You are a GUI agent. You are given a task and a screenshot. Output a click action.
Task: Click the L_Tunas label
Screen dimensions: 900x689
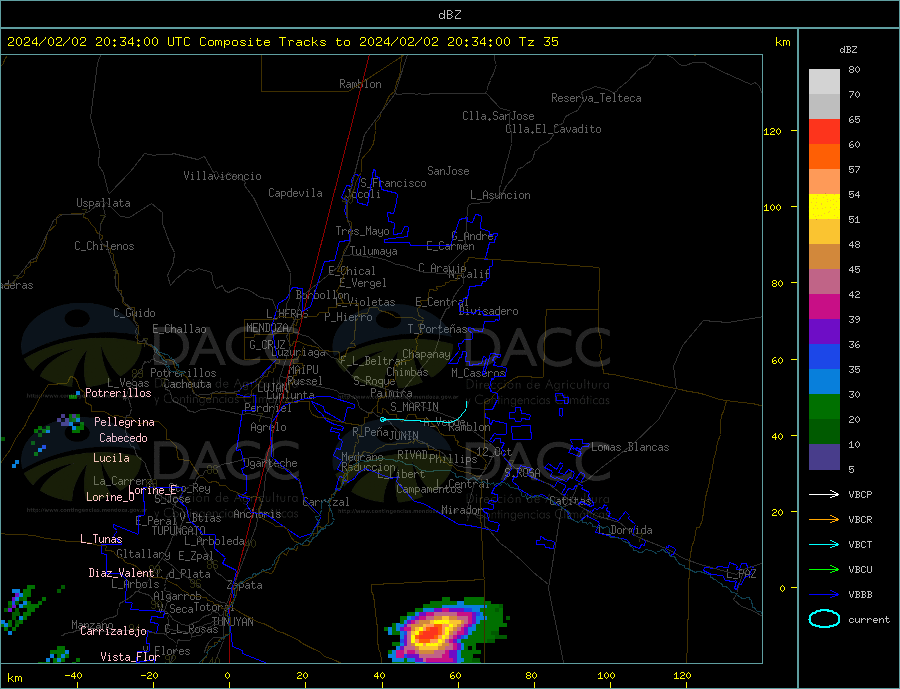point(101,539)
